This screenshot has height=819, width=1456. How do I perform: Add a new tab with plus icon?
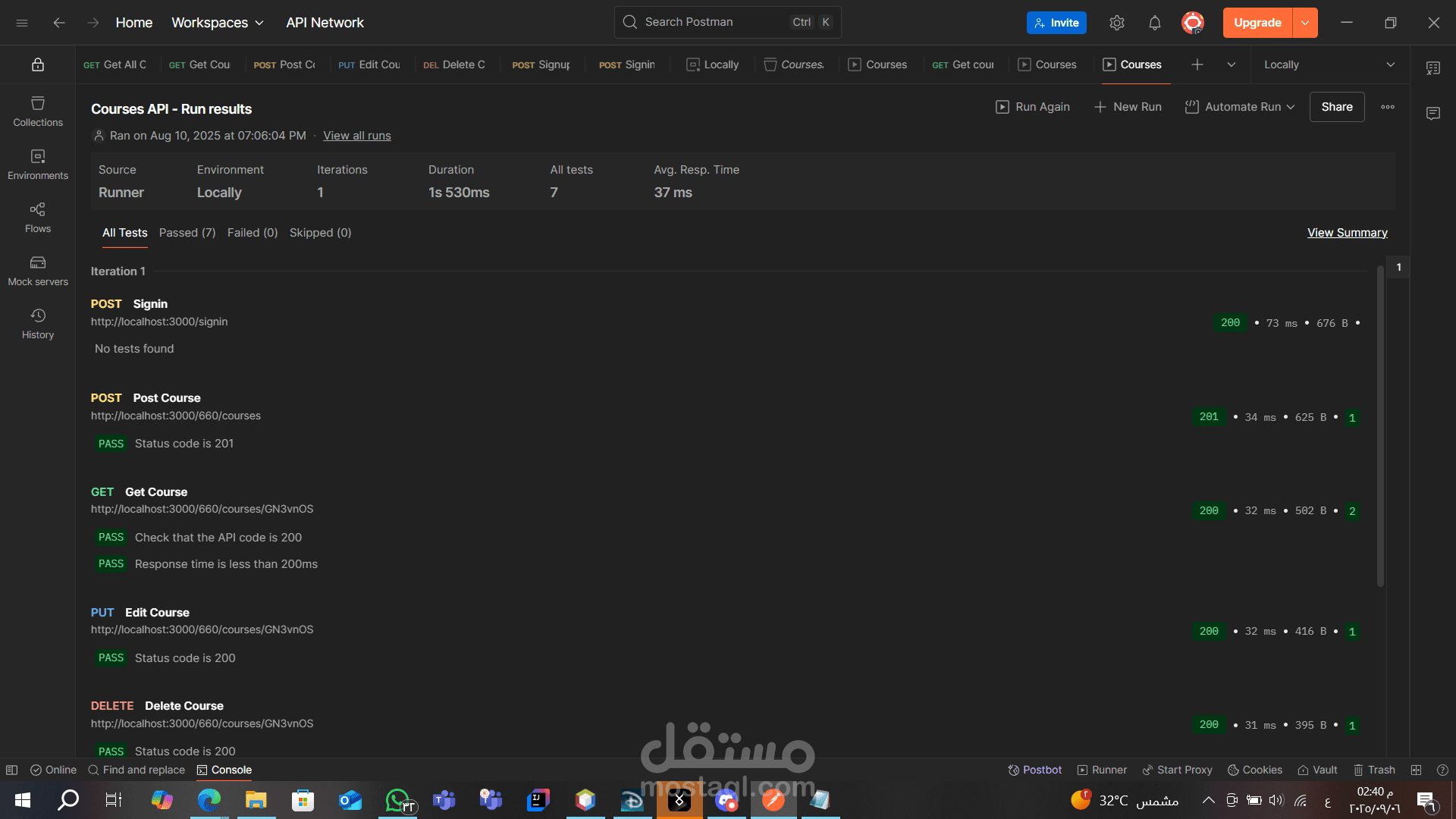point(1197,64)
